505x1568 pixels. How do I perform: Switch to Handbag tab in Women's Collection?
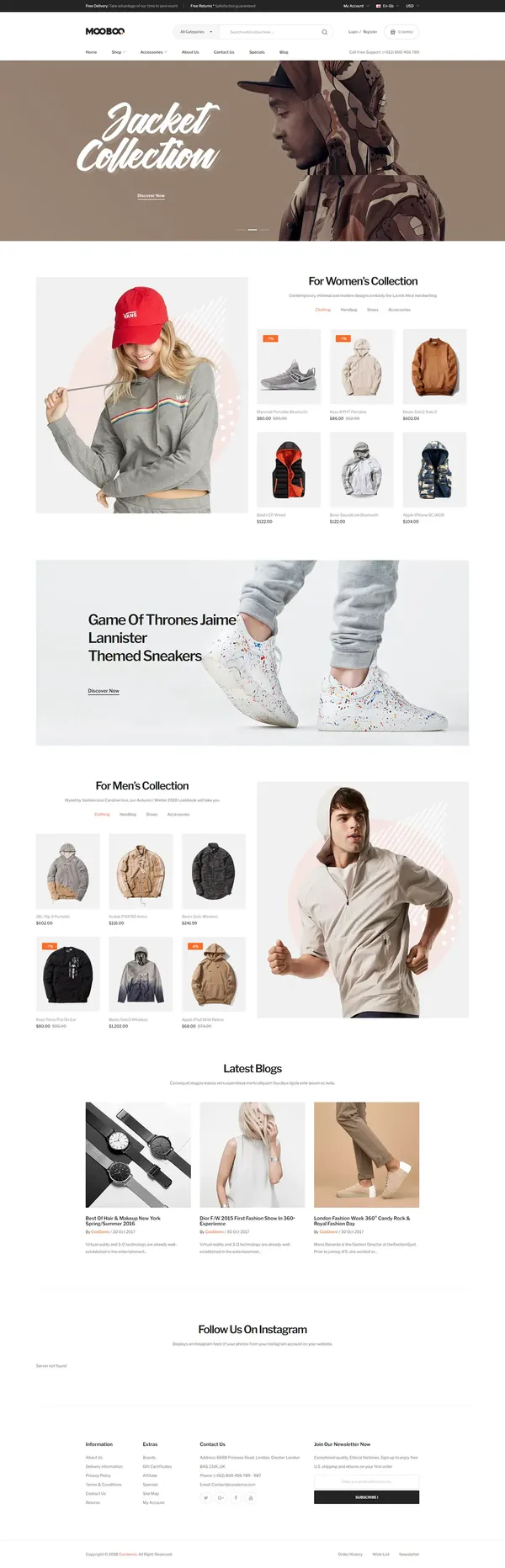(x=348, y=310)
